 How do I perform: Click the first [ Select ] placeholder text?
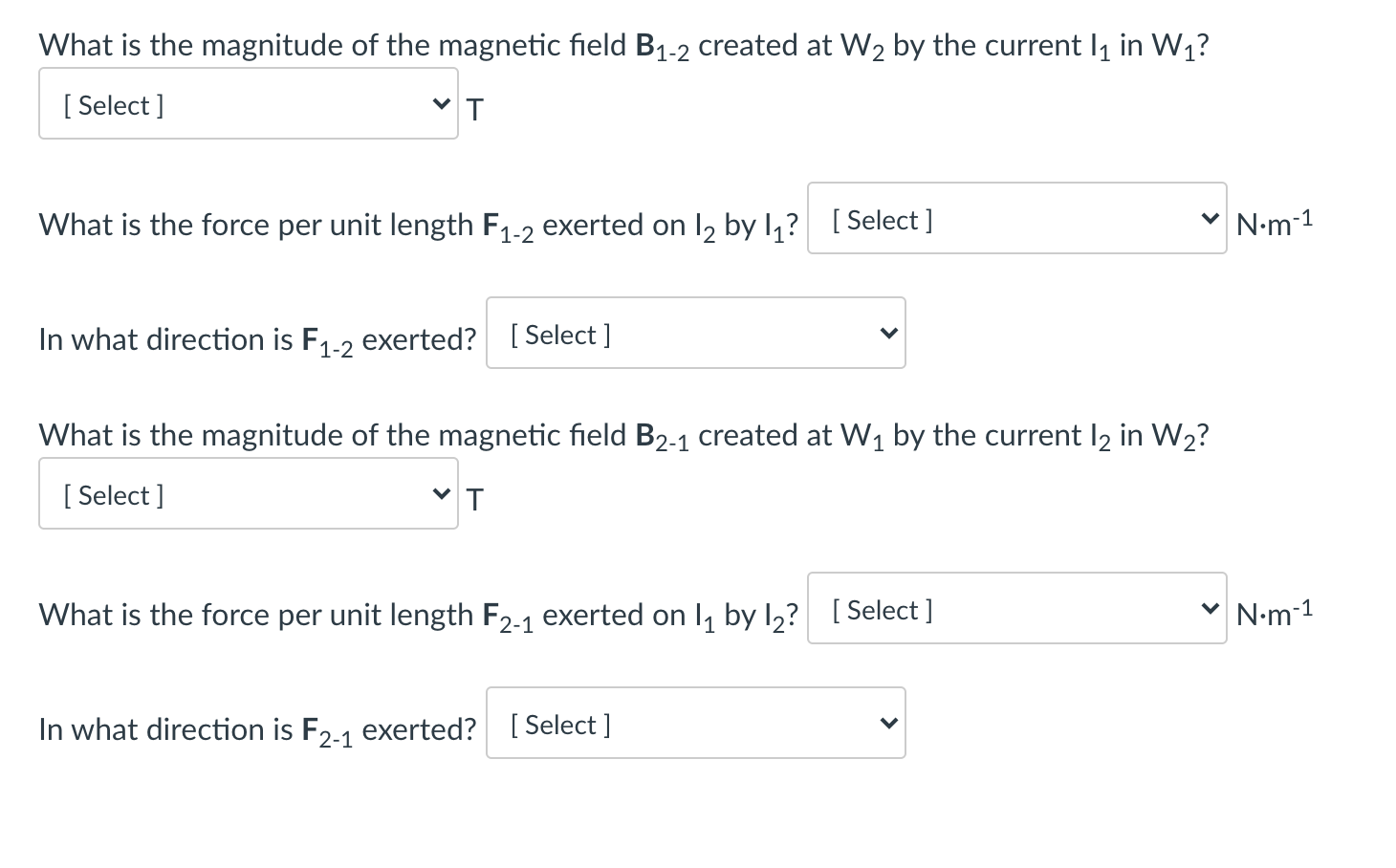(113, 105)
